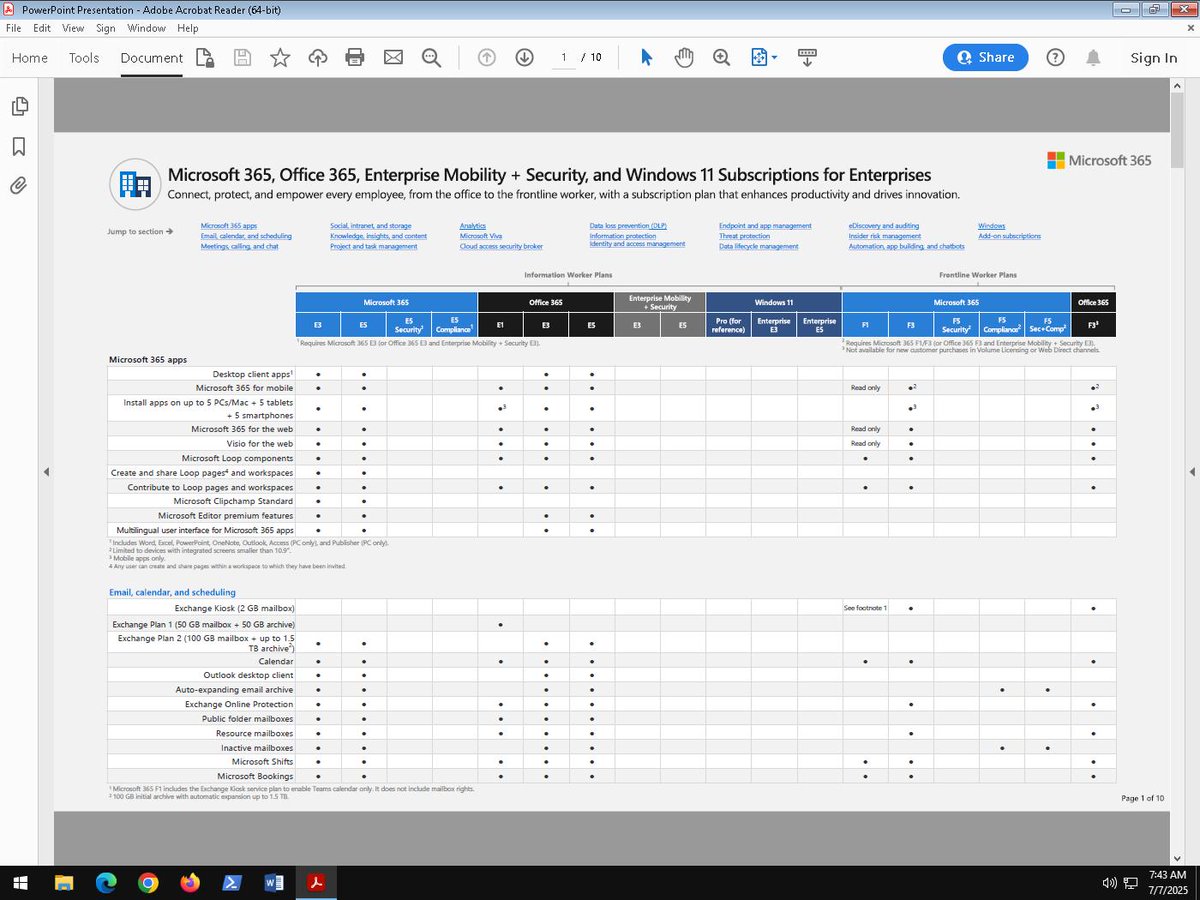Screen dimensions: 1200x900
Task: Print the document with the printer icon
Action: pos(355,57)
